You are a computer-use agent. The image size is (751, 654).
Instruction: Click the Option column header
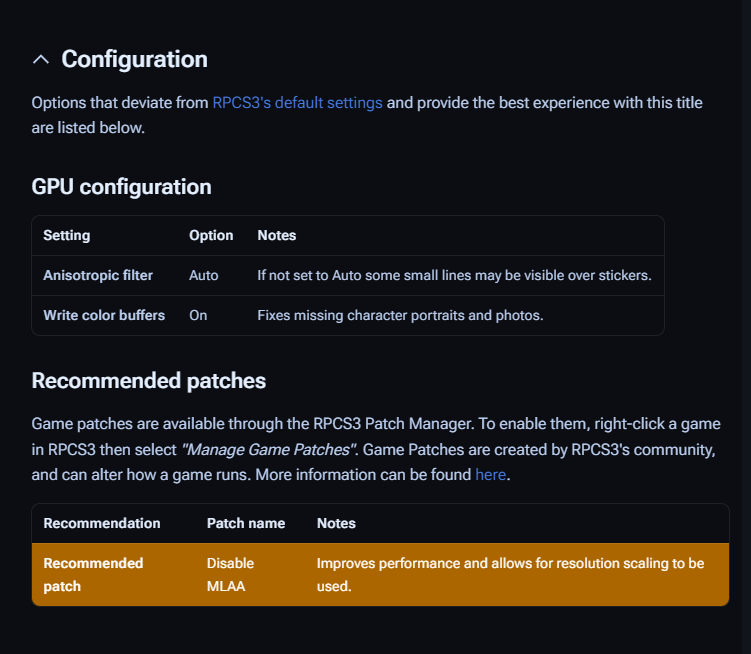211,236
